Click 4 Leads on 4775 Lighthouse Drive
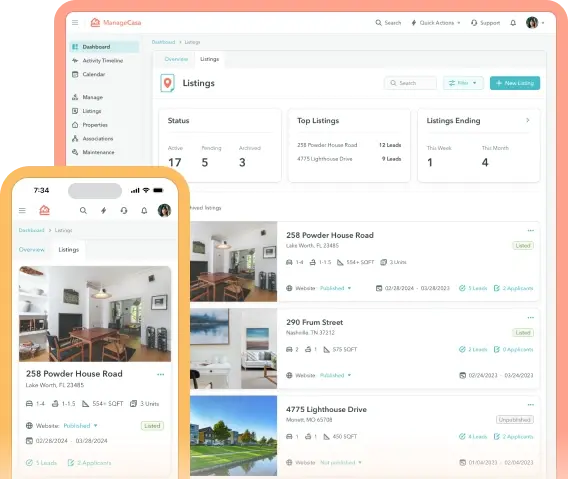This screenshot has width=568, height=479. (473, 437)
